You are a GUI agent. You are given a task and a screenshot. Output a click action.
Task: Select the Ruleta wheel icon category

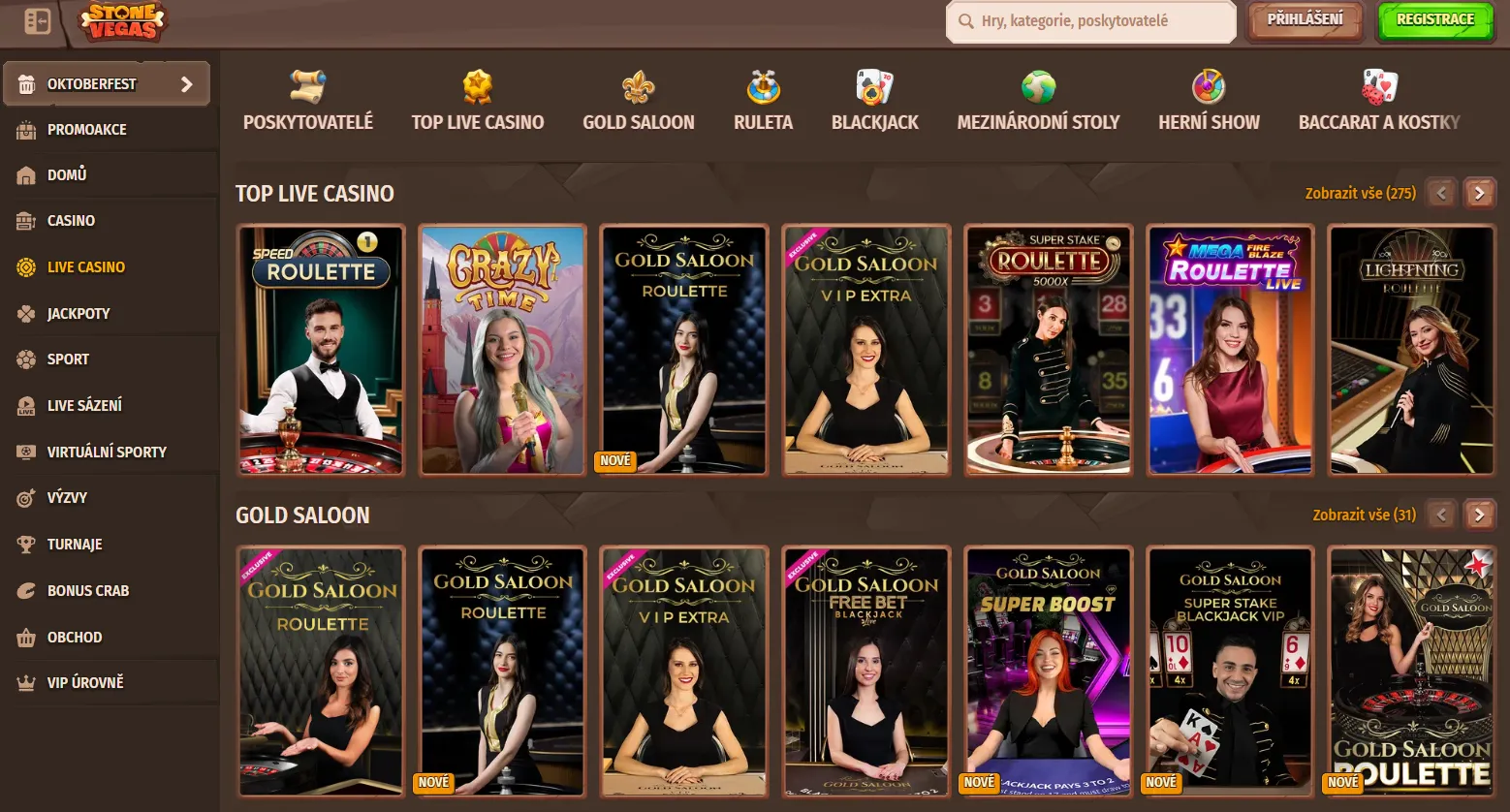pyautogui.click(x=763, y=88)
